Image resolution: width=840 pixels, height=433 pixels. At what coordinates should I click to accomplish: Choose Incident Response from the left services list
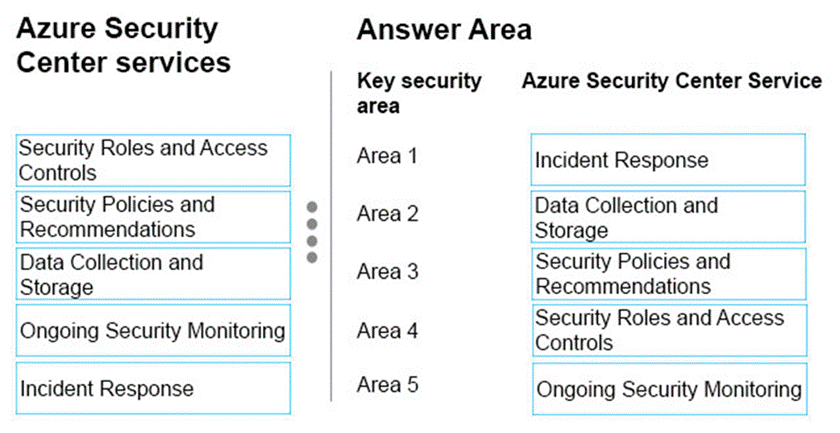point(153,388)
